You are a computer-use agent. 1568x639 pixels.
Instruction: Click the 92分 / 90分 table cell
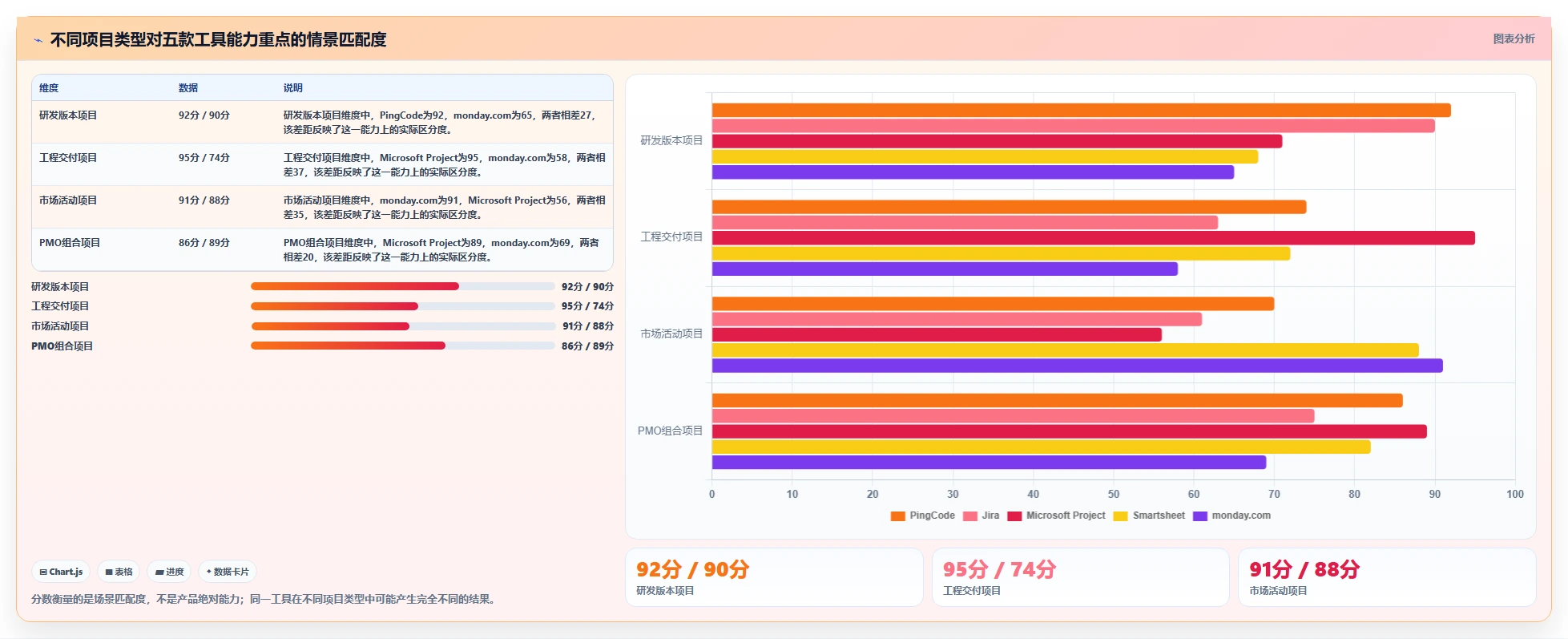(204, 115)
